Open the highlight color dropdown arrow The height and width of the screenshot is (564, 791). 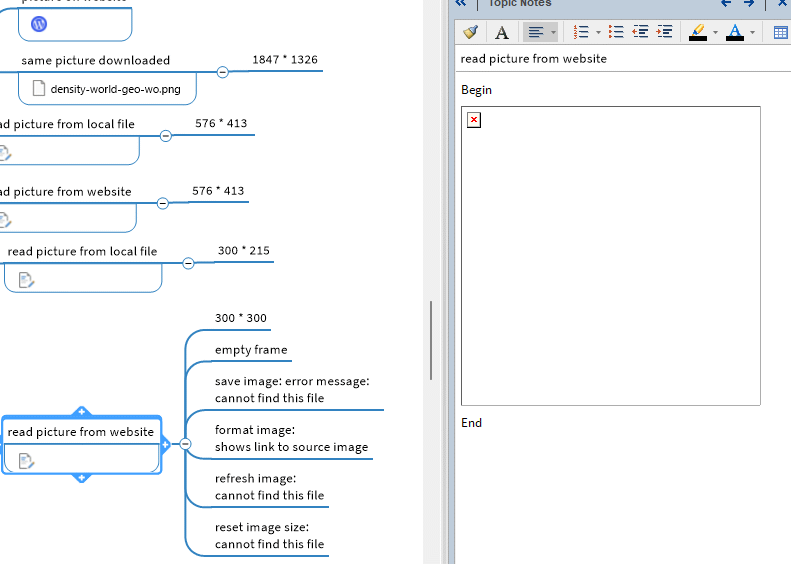pos(715,32)
